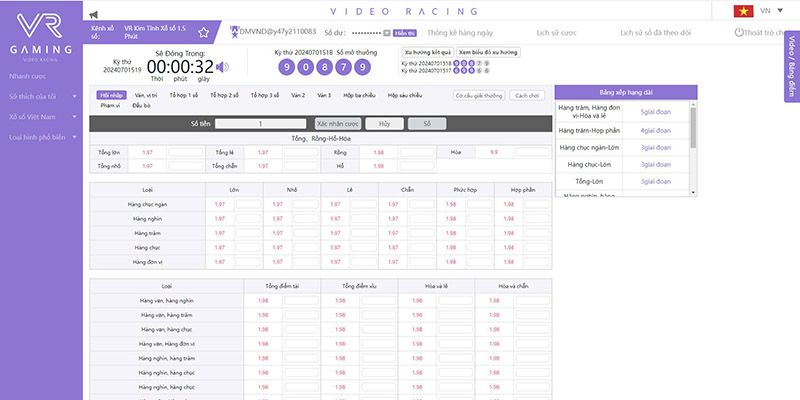Click the Hủy button
800x400 pixels.
[x=385, y=123]
